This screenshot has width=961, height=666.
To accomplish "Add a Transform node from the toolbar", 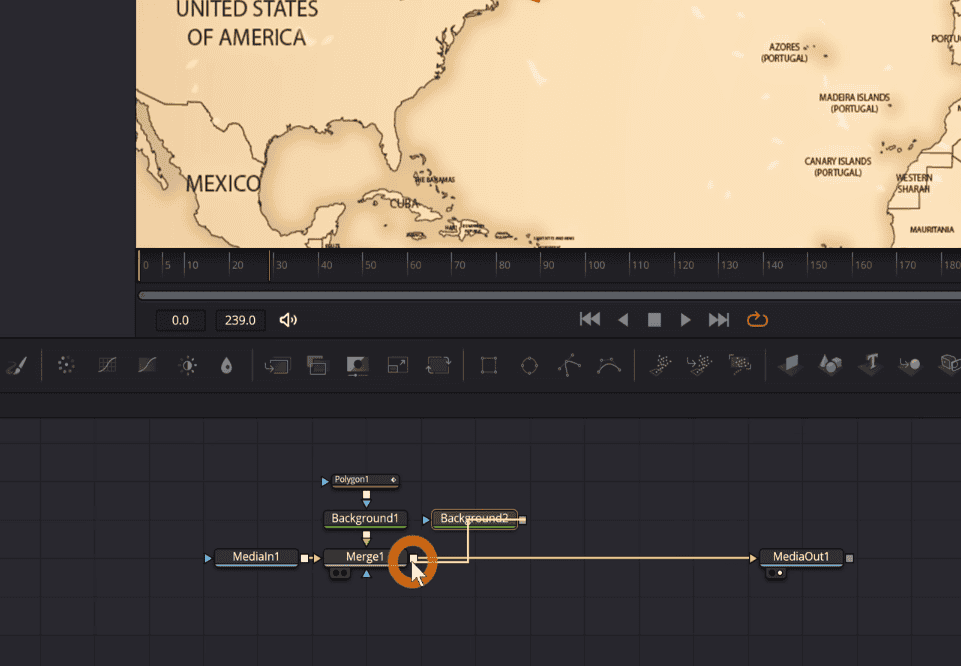I will click(438, 365).
